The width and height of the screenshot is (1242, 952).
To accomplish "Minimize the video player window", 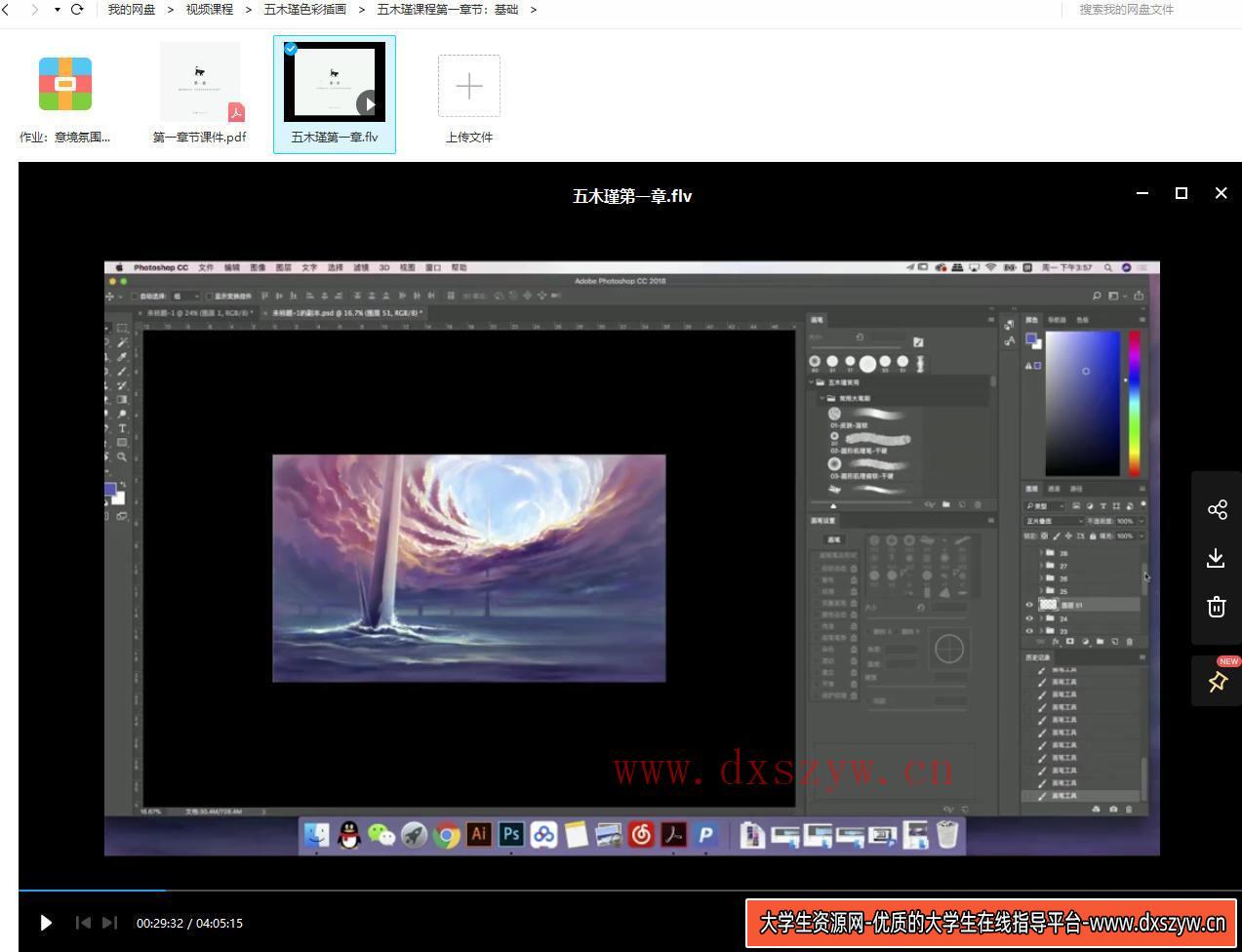I will pyautogui.click(x=1142, y=193).
